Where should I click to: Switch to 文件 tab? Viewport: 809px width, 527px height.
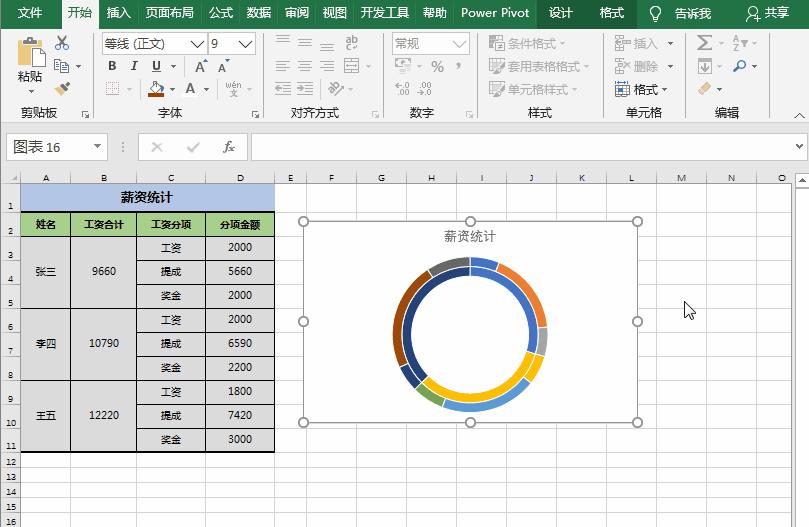30,13
